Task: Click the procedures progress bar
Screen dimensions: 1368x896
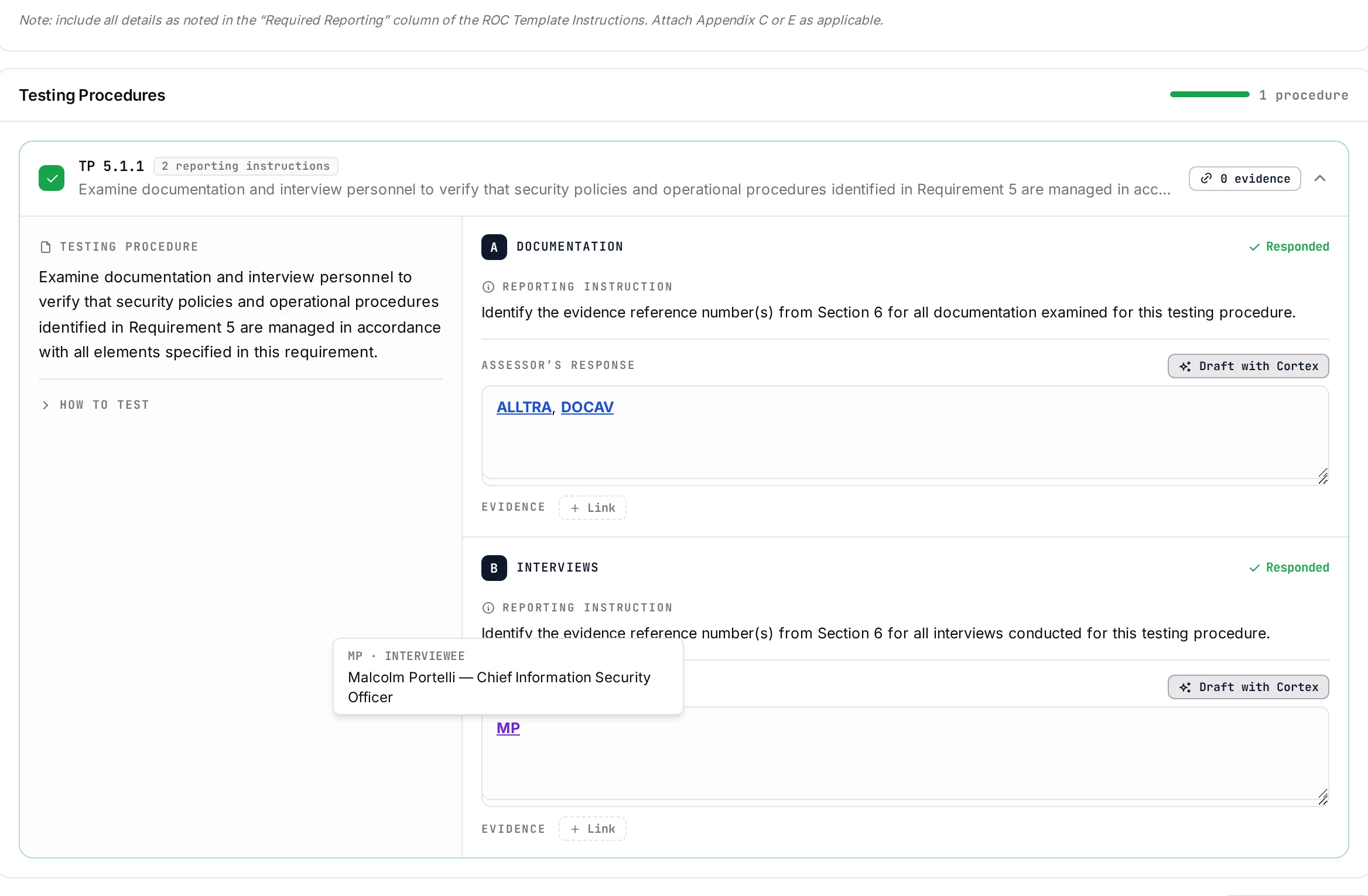Action: tap(1210, 94)
